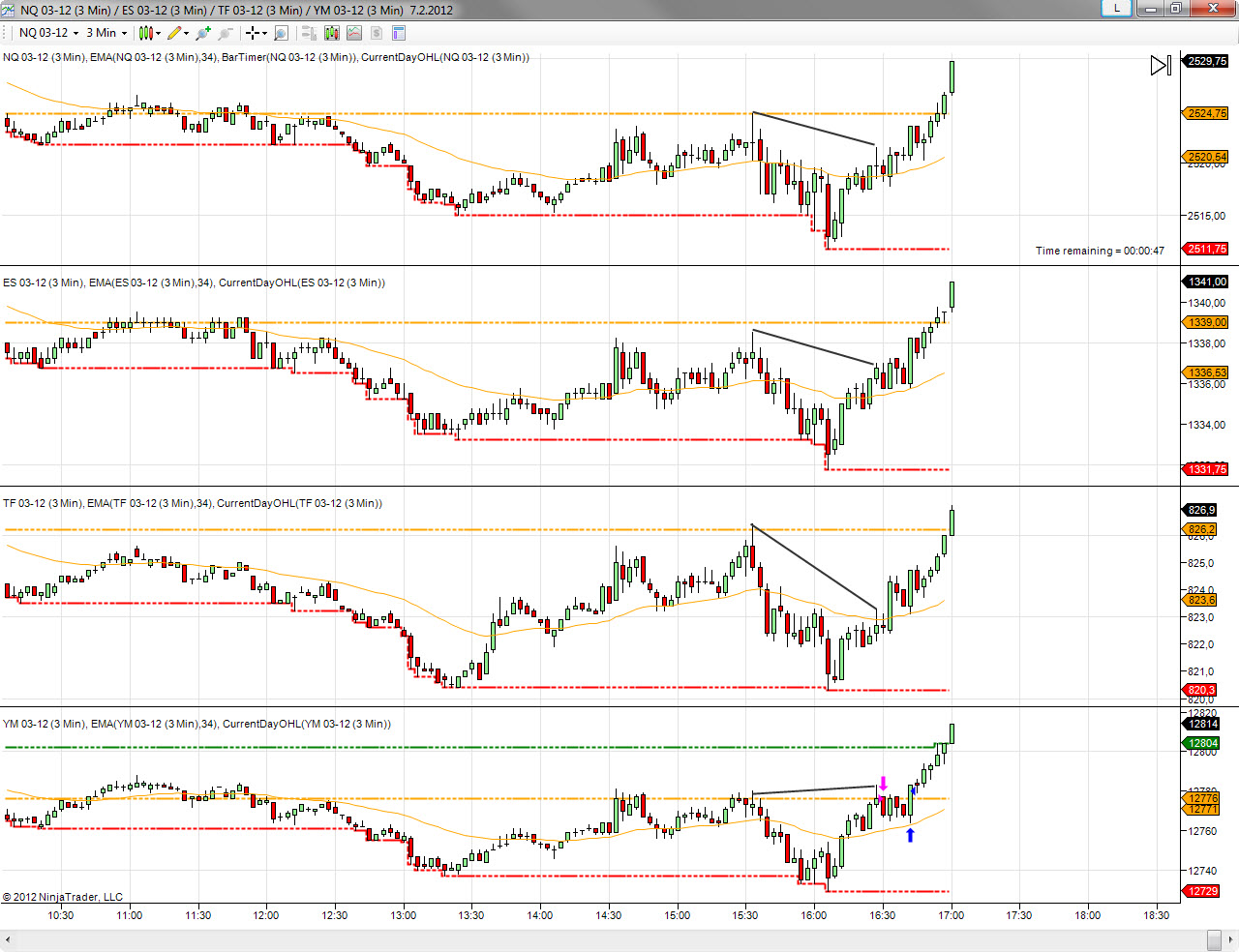
Task: Open the chart Properties icon
Action: coord(399,33)
